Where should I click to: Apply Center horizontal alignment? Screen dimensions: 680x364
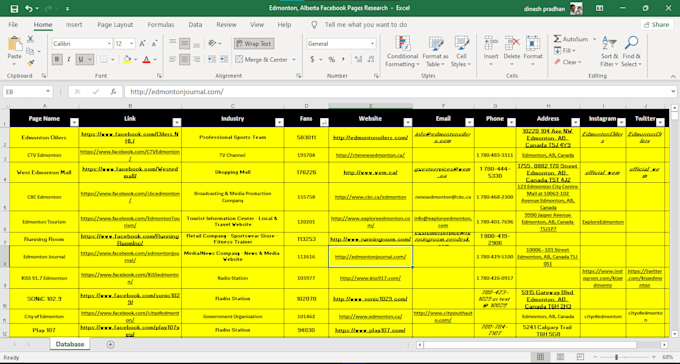click(184, 59)
